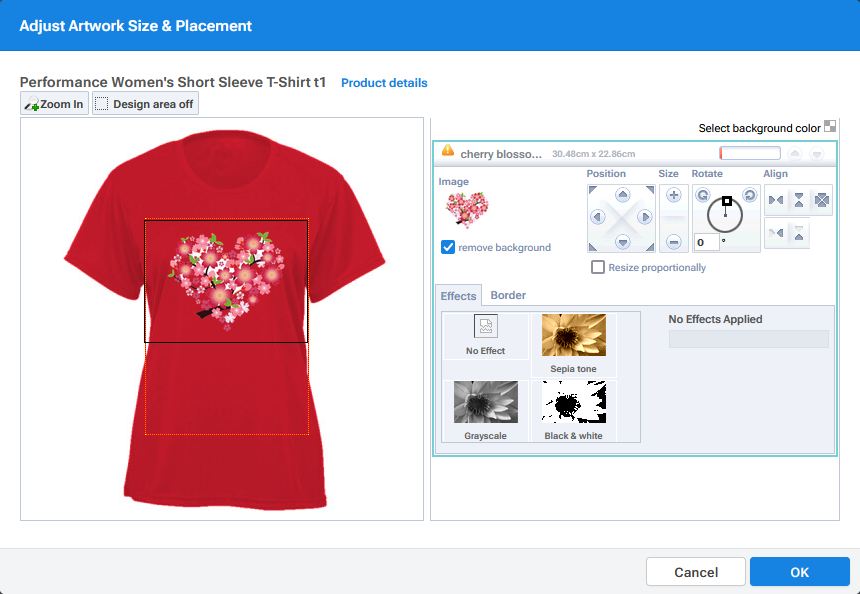Choose the No Effect option
This screenshot has width=860, height=594.
485,336
